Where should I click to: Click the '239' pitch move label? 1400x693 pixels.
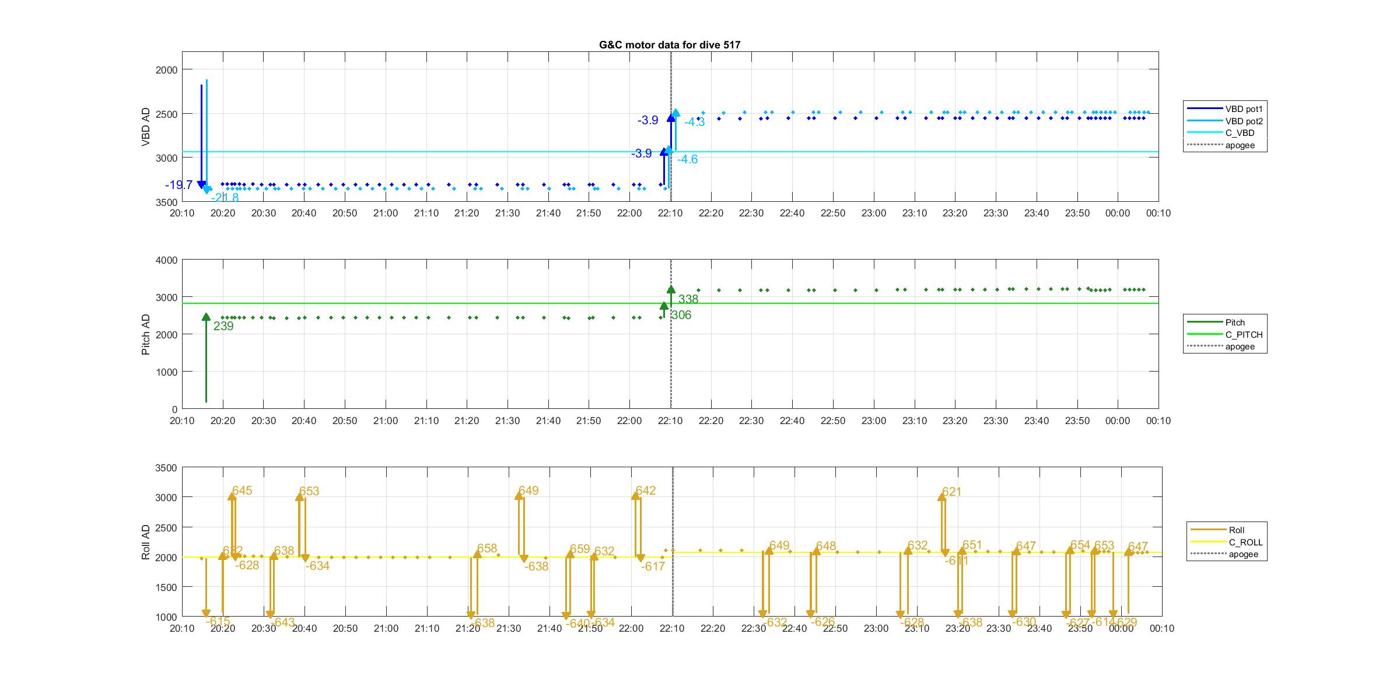223,326
